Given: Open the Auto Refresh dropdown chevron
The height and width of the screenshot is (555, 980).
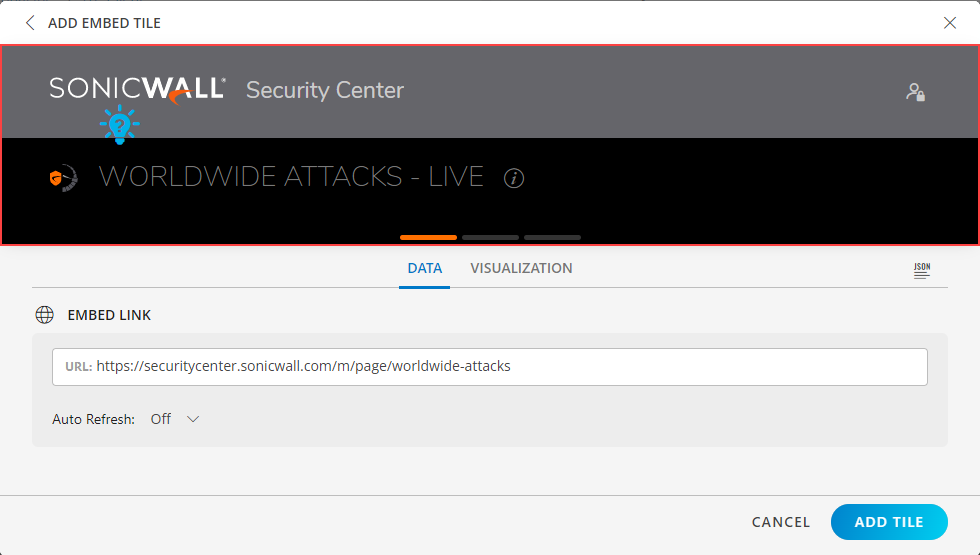Looking at the screenshot, I should pos(192,419).
